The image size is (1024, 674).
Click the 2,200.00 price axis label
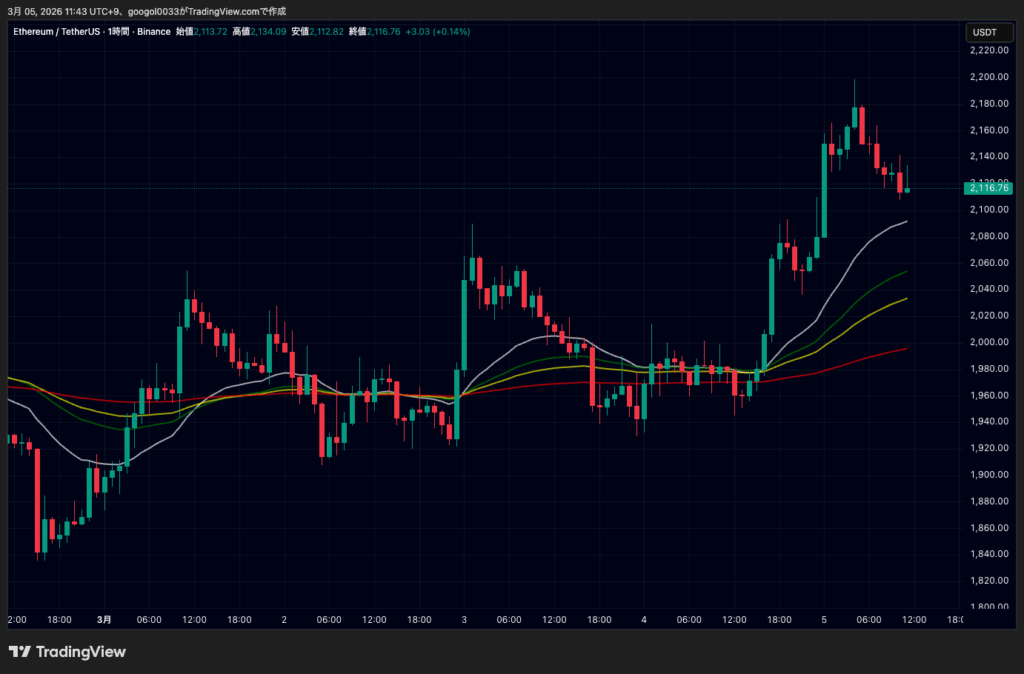[991, 78]
